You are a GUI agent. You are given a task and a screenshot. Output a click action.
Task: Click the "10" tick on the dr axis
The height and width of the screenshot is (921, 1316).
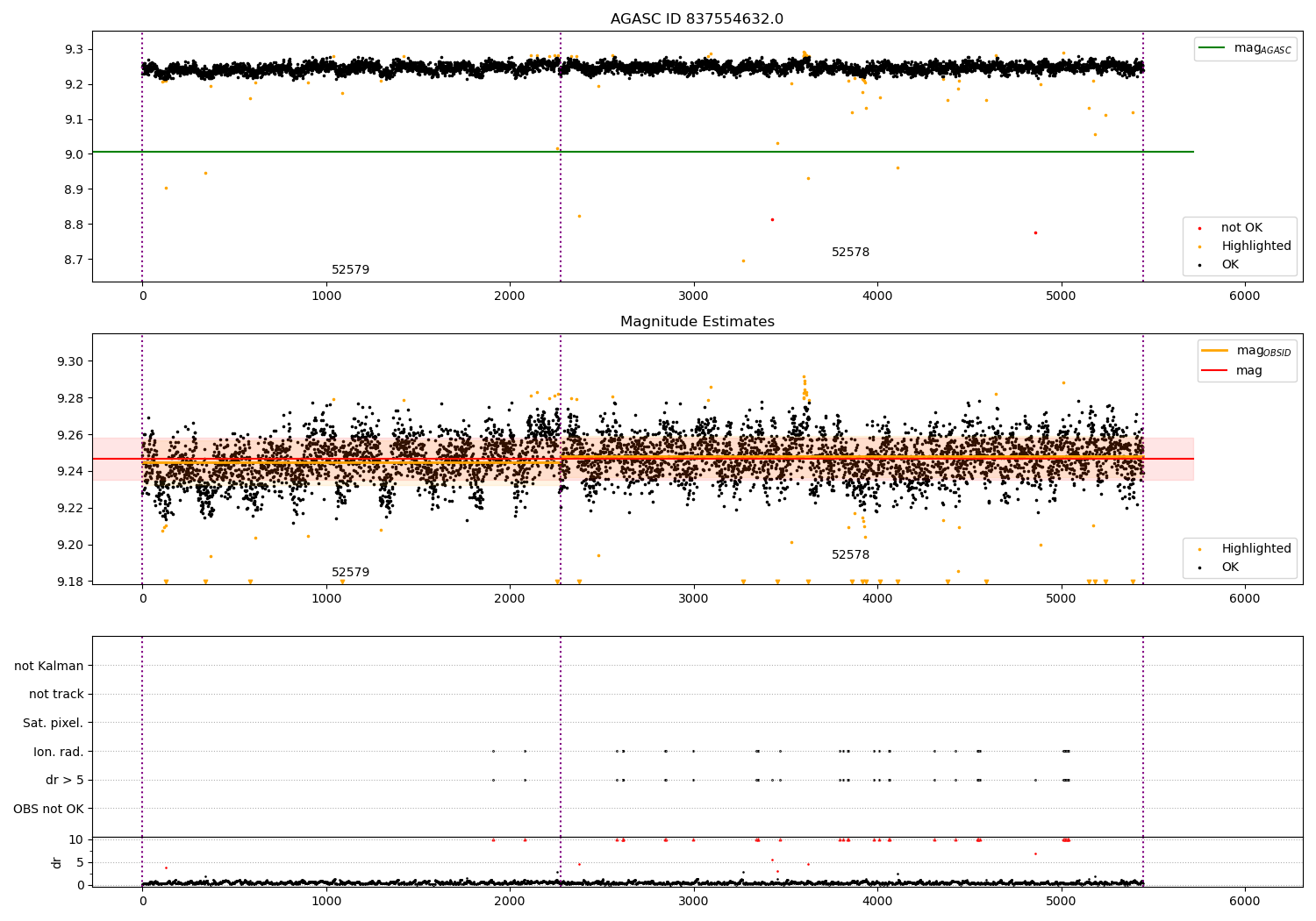76,839
